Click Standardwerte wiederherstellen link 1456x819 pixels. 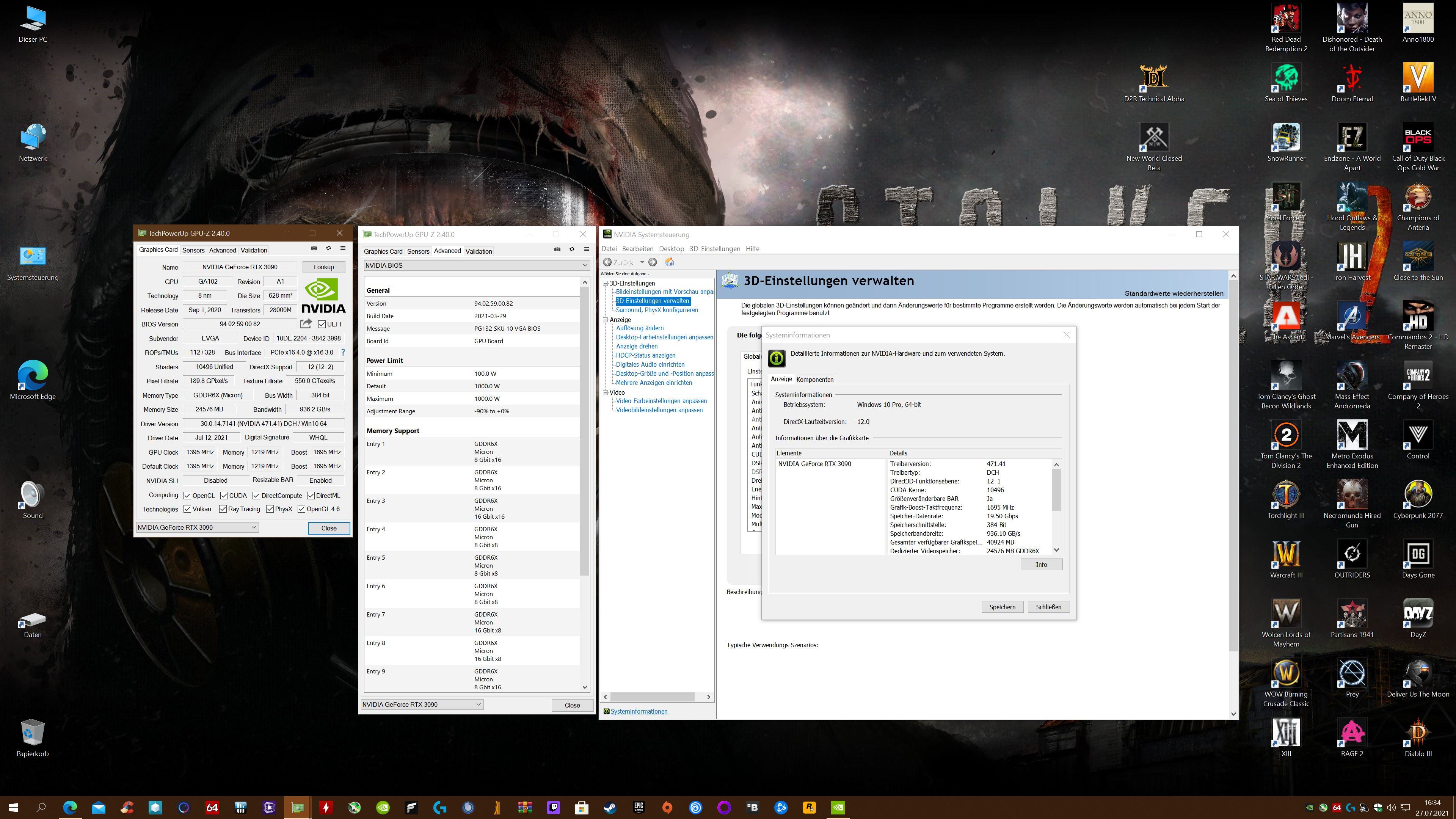click(1174, 293)
